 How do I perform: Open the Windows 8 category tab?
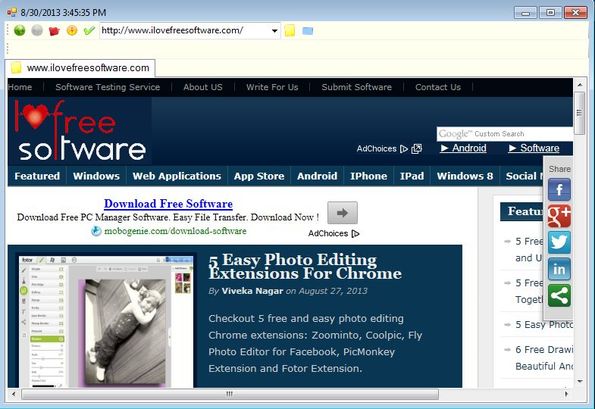465,176
